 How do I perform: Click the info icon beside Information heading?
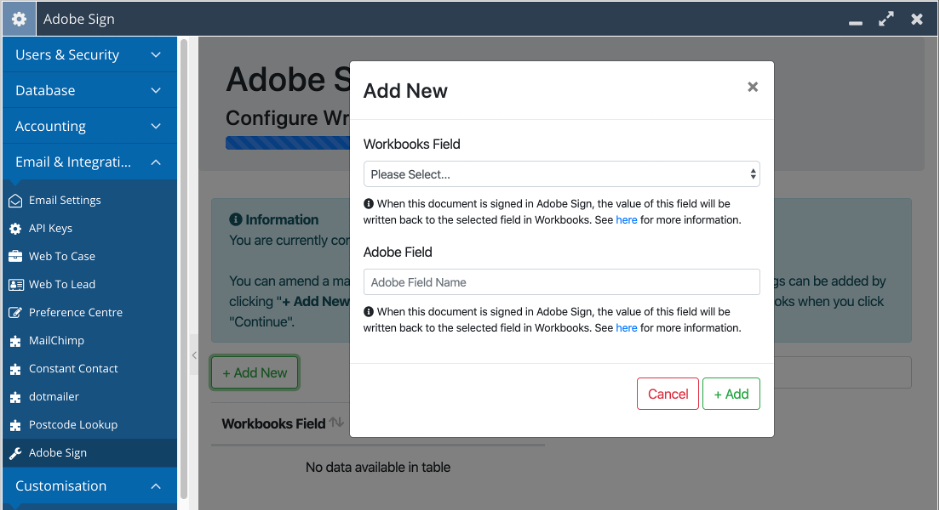[235, 220]
